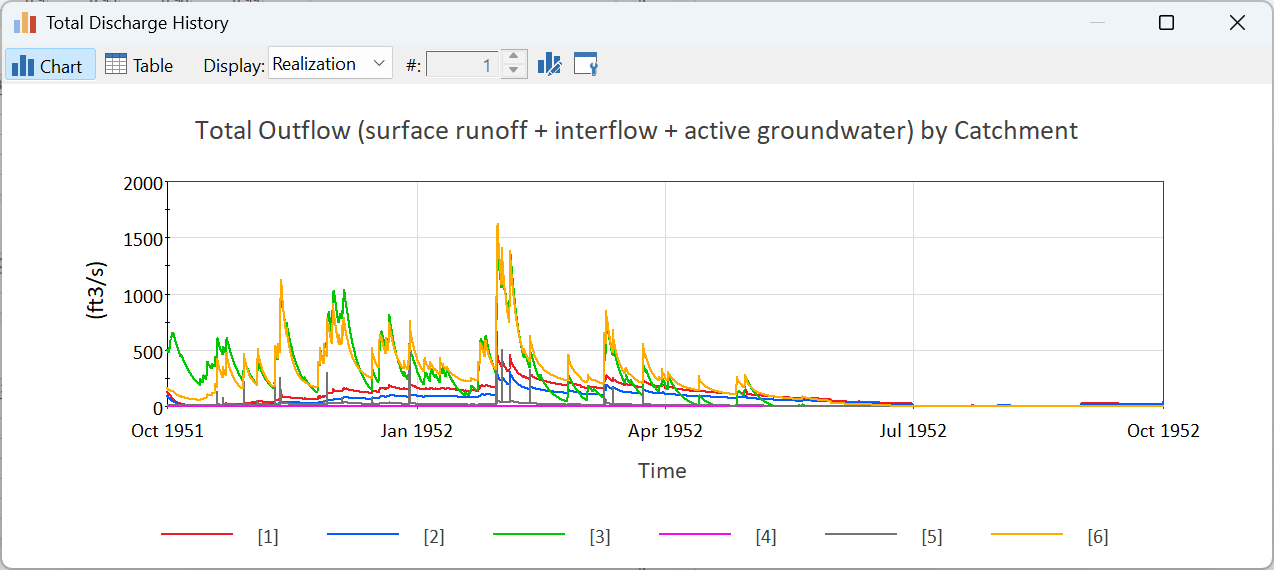Select legend entry [3] green line

552,536
